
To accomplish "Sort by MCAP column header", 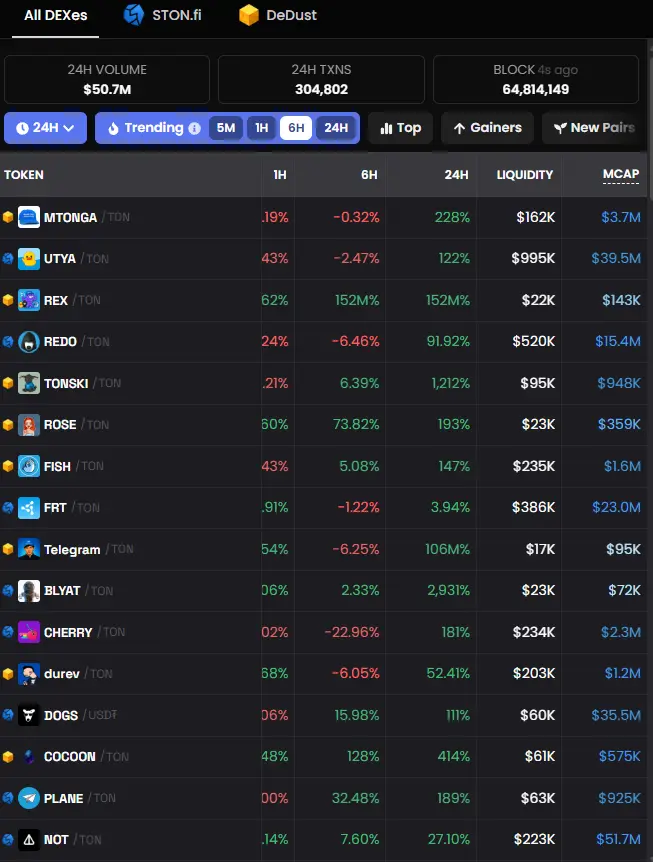I will tap(621, 175).
